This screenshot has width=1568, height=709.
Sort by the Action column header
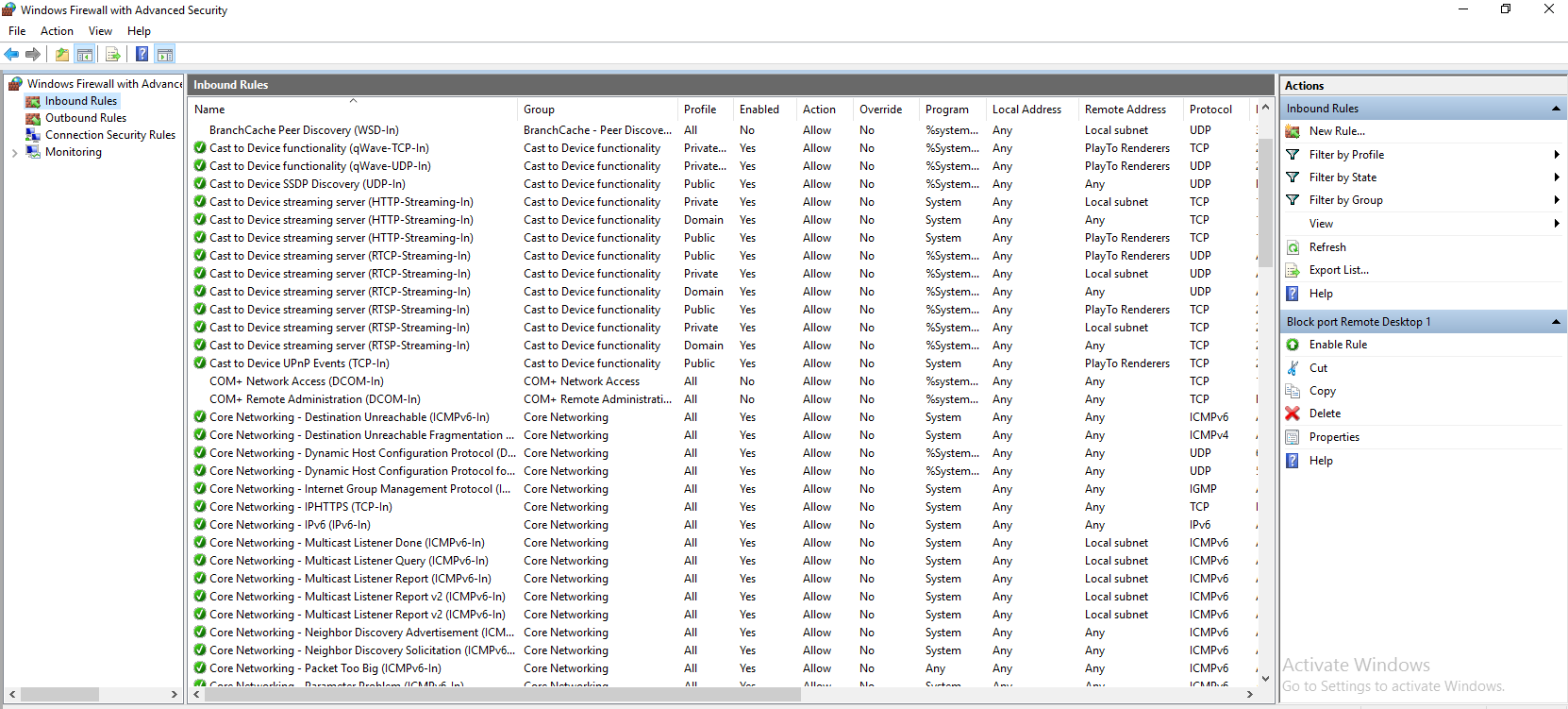click(x=825, y=110)
